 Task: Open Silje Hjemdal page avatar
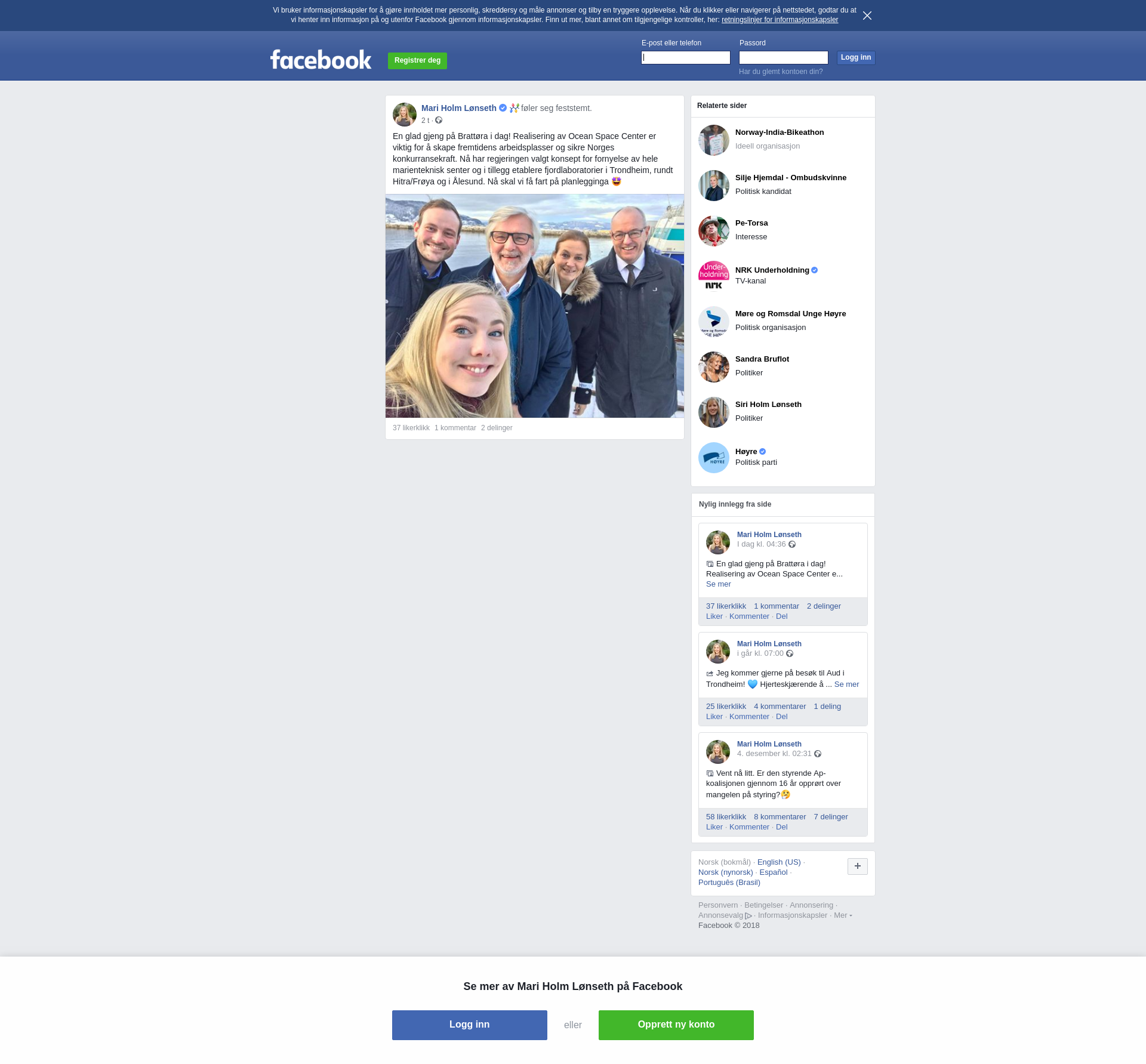[714, 186]
